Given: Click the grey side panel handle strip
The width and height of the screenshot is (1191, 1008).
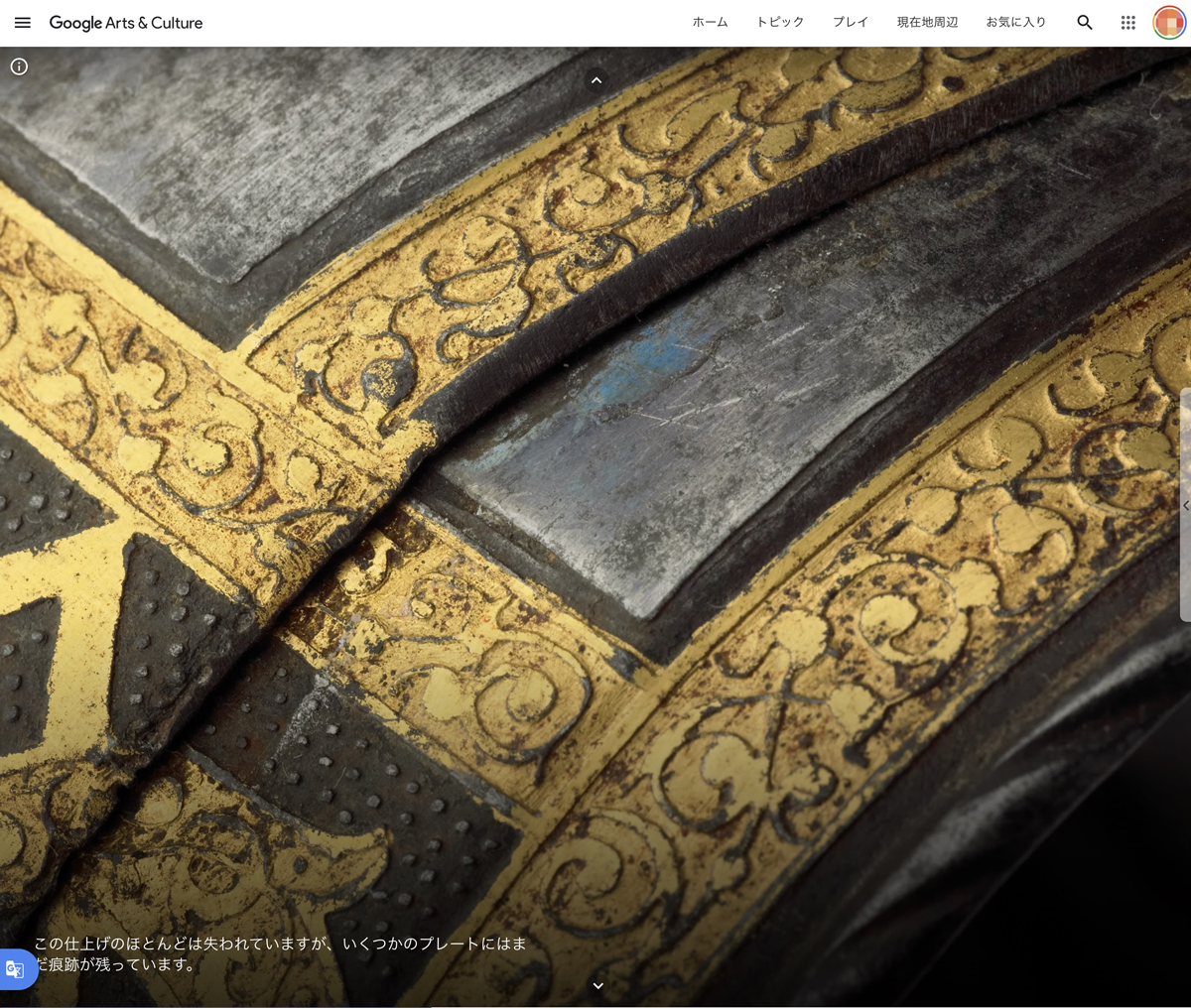Looking at the screenshot, I should tap(1185, 506).
